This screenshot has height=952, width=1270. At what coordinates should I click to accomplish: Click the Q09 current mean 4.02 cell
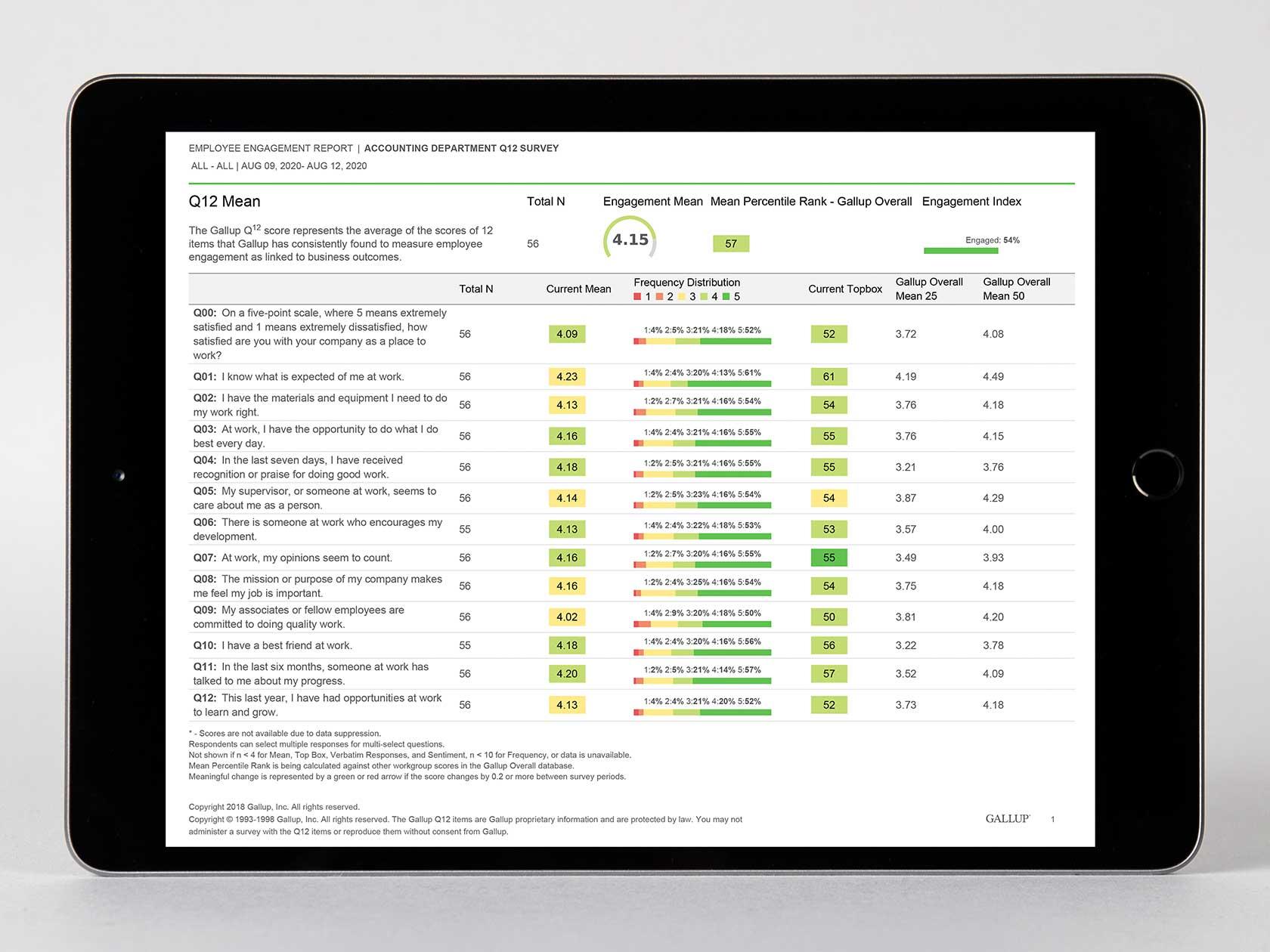tap(567, 617)
